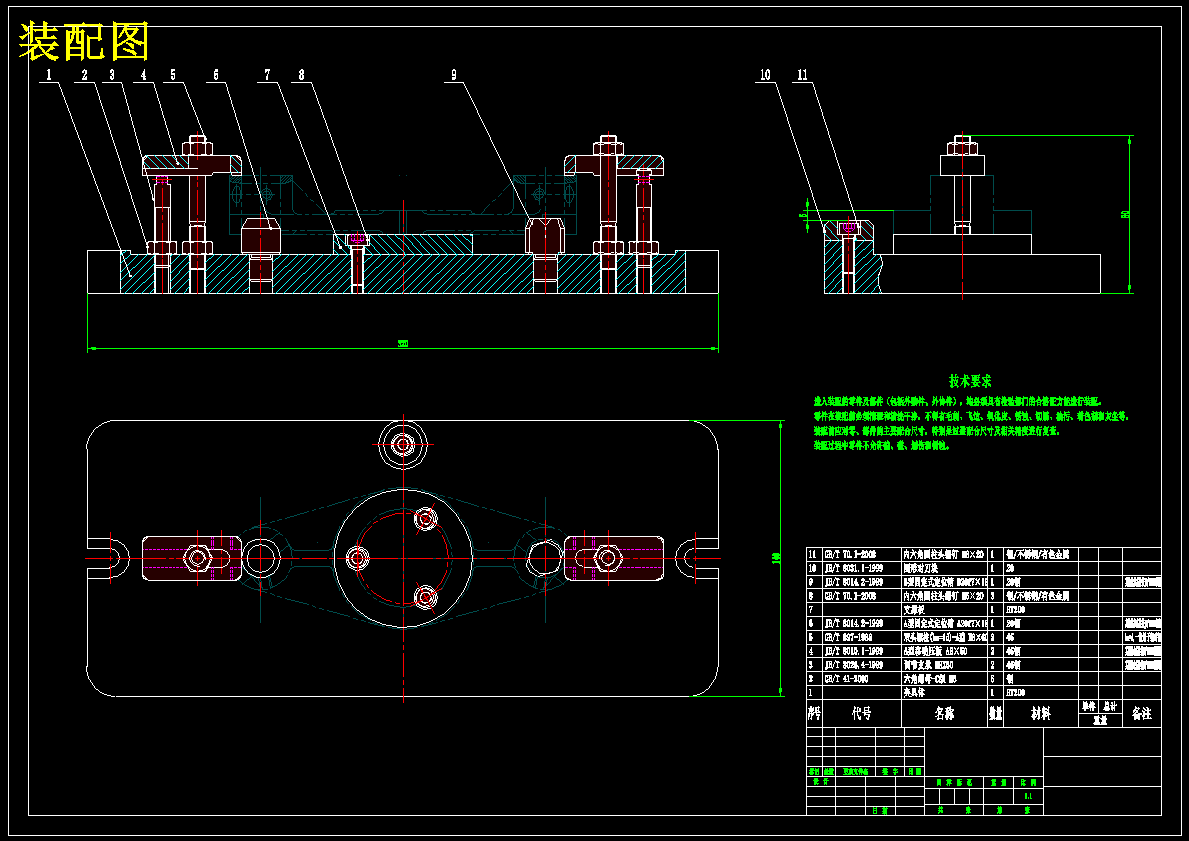Screen dimensions: 1189x841
Task: Click the 总计 sub-header in parts list
Action: tap(1110, 706)
